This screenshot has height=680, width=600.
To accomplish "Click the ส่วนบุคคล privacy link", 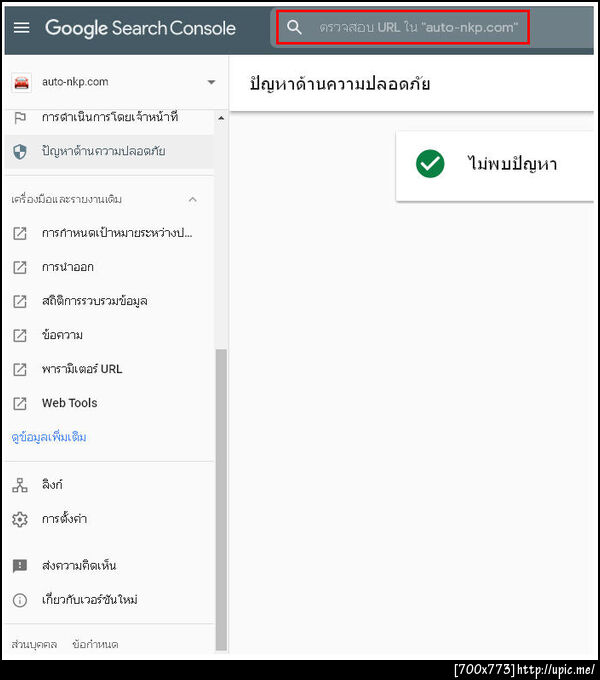I will coord(34,644).
